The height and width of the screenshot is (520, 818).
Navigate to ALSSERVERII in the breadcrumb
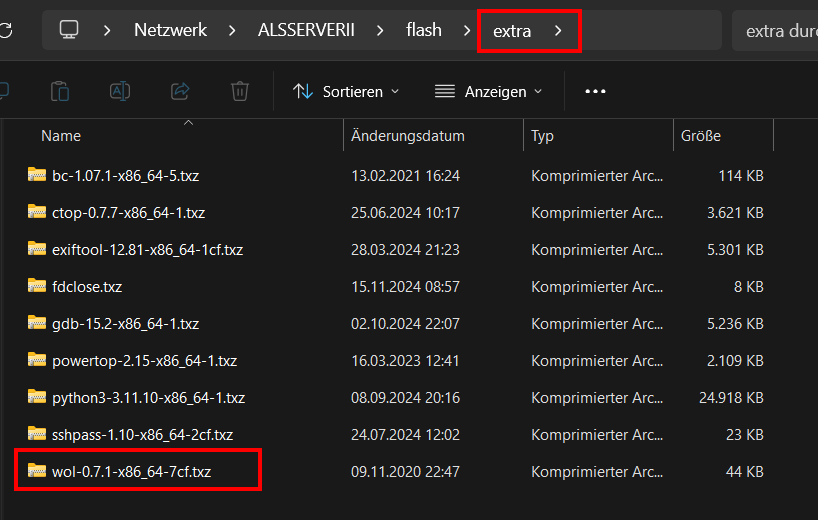point(306,30)
